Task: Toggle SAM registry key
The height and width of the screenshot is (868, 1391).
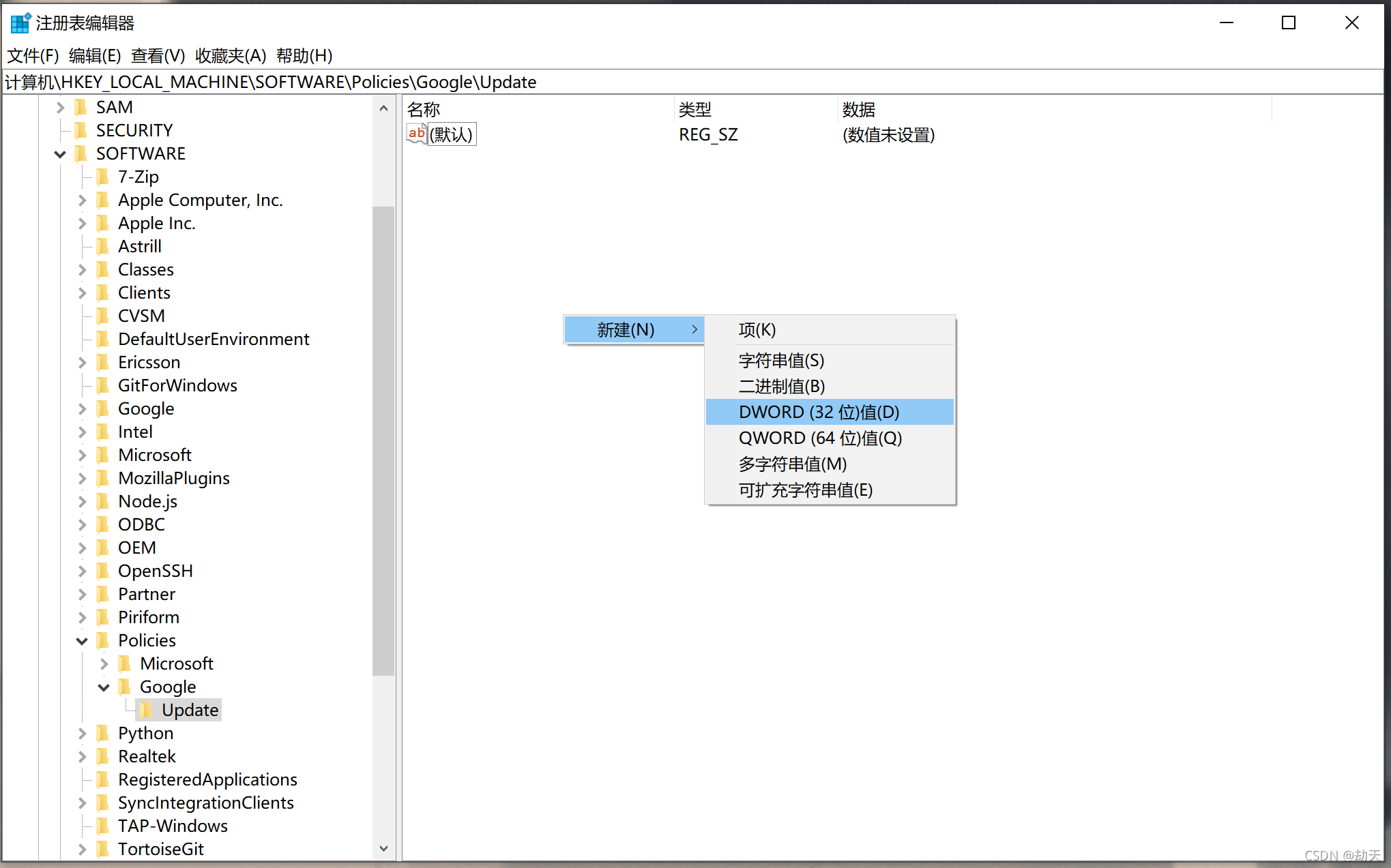Action: point(62,107)
